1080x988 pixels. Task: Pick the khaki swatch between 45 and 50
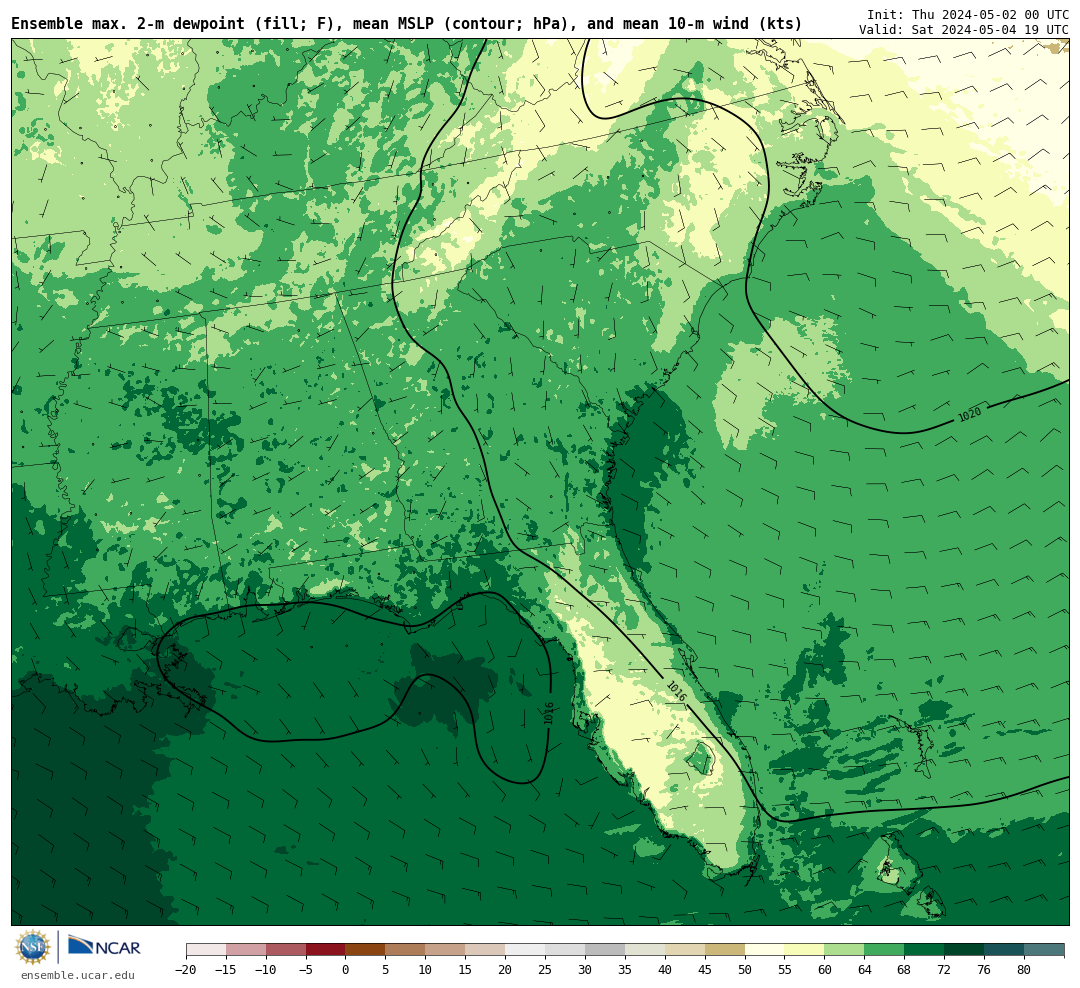click(725, 950)
